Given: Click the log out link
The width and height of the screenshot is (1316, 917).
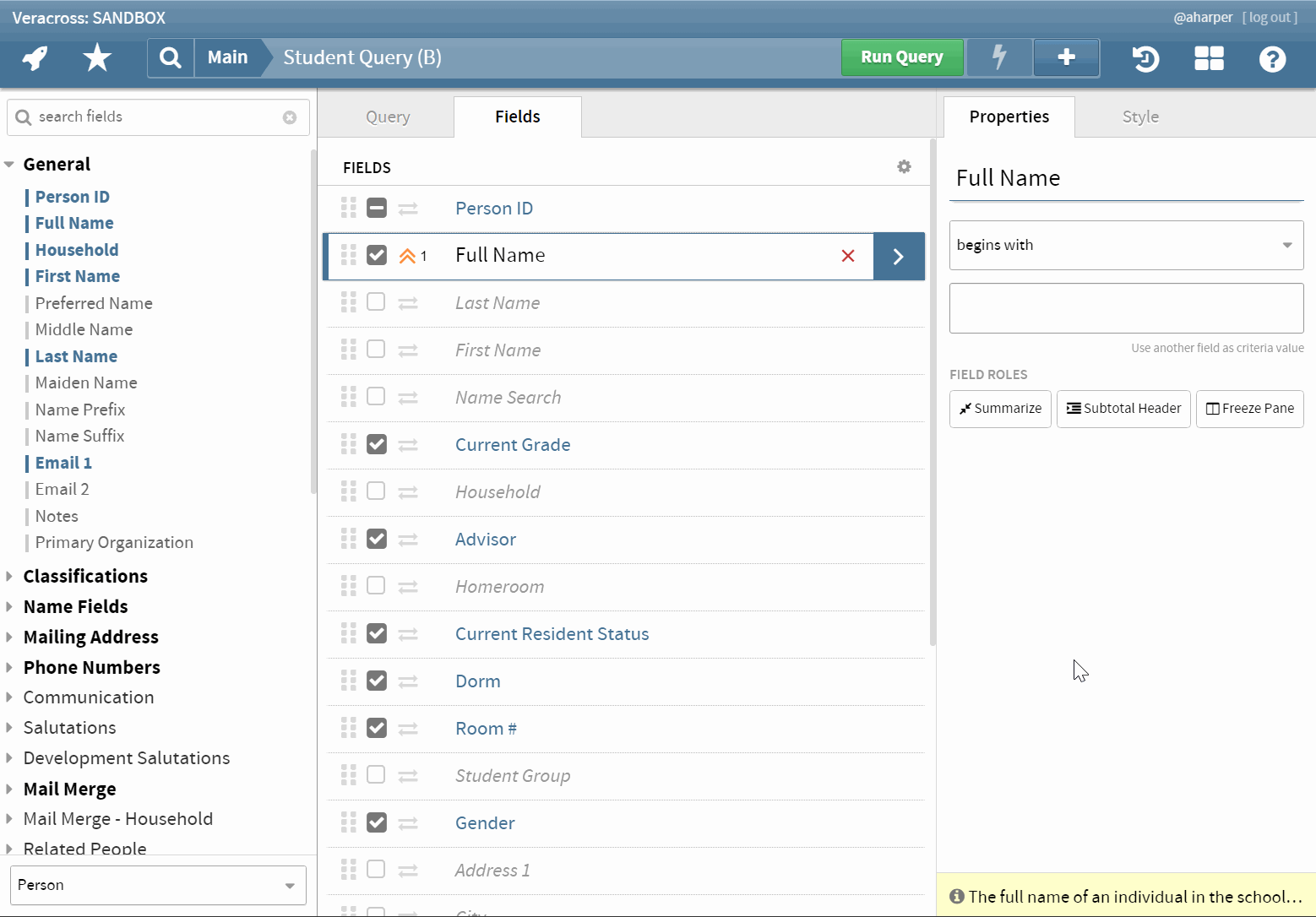Looking at the screenshot, I should click(1270, 17).
